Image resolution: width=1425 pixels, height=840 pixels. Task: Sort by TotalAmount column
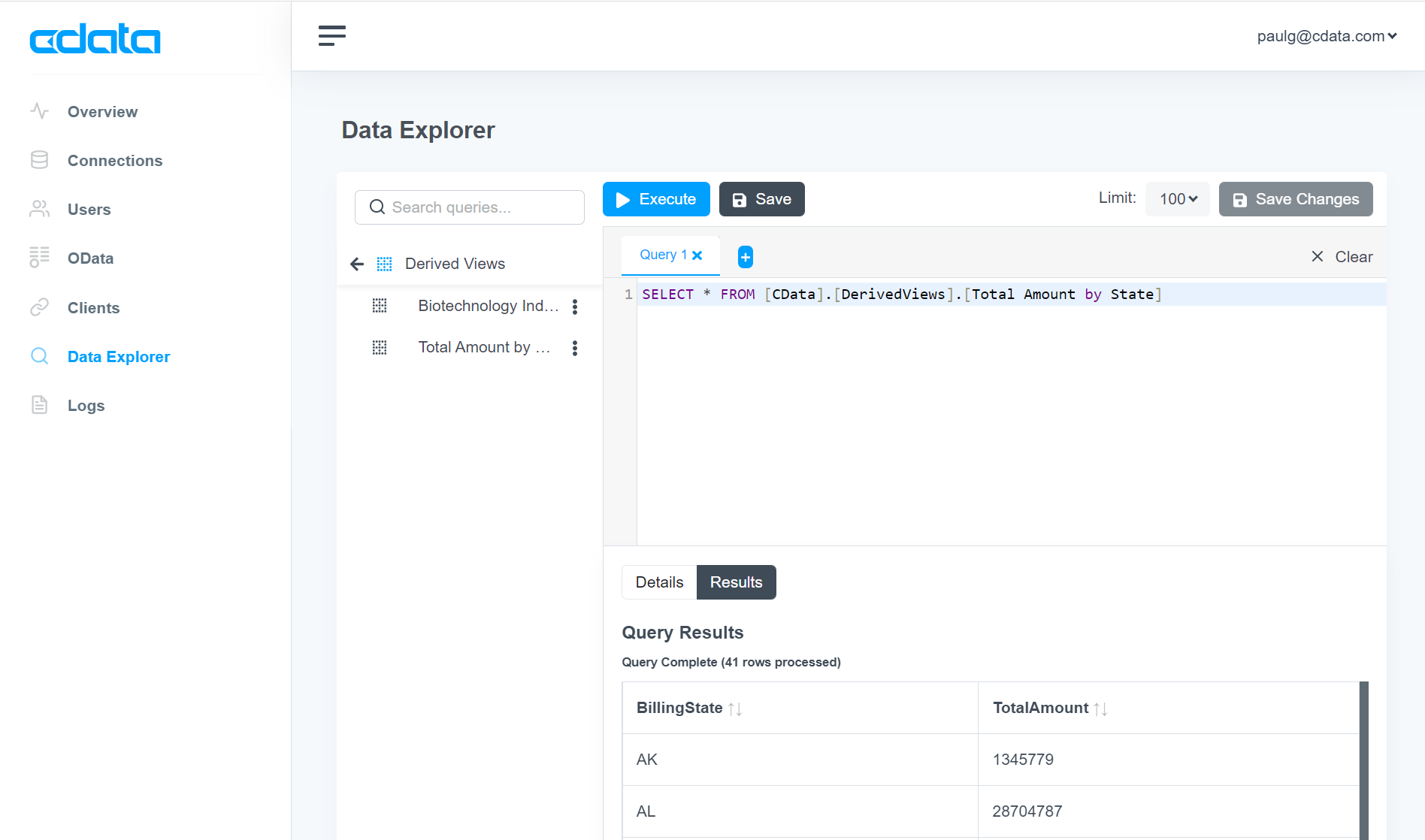click(x=1100, y=709)
